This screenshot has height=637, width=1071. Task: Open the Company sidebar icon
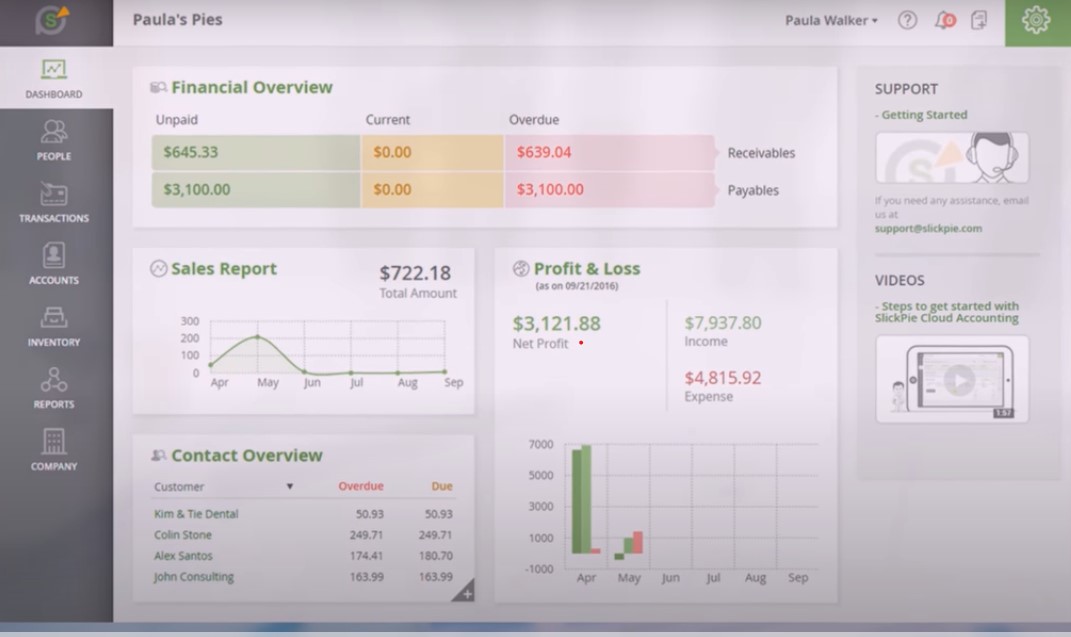[54, 450]
